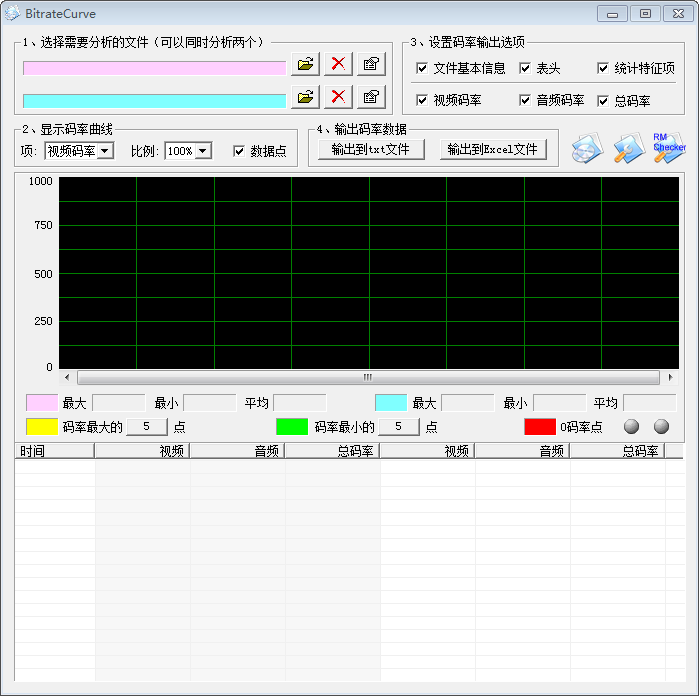The width and height of the screenshot is (699, 696).
Task: Click the disc media icon
Action: [587, 148]
